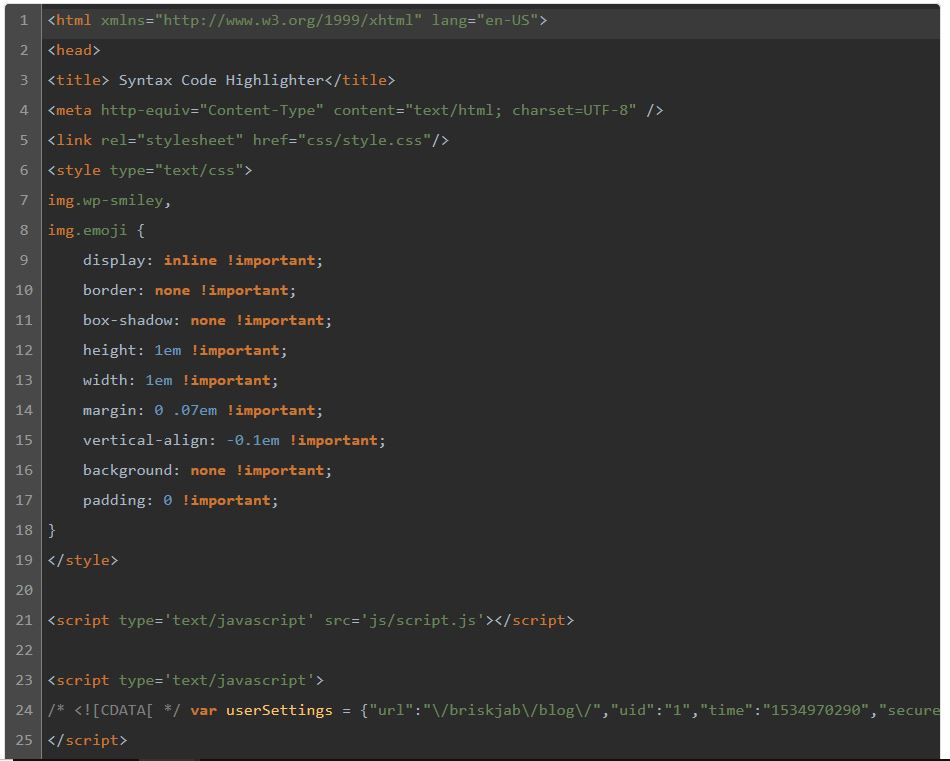The height and width of the screenshot is (761, 950).
Task: Click the userSettings variable name
Action: tap(279, 710)
